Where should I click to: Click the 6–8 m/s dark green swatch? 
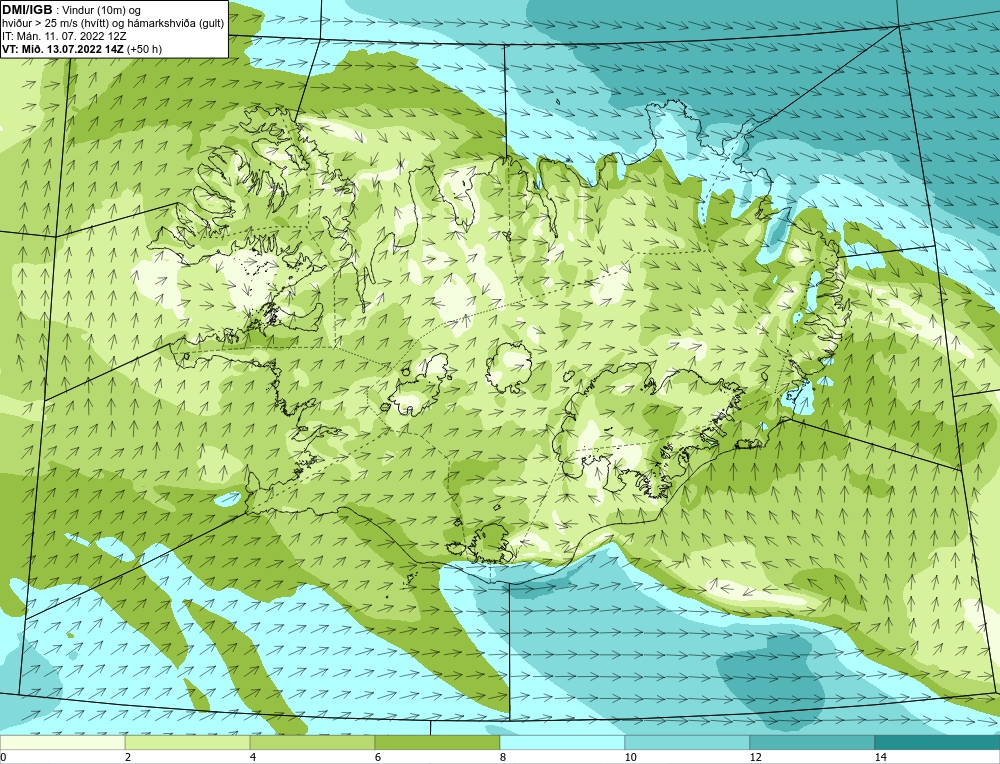pyautogui.click(x=438, y=742)
